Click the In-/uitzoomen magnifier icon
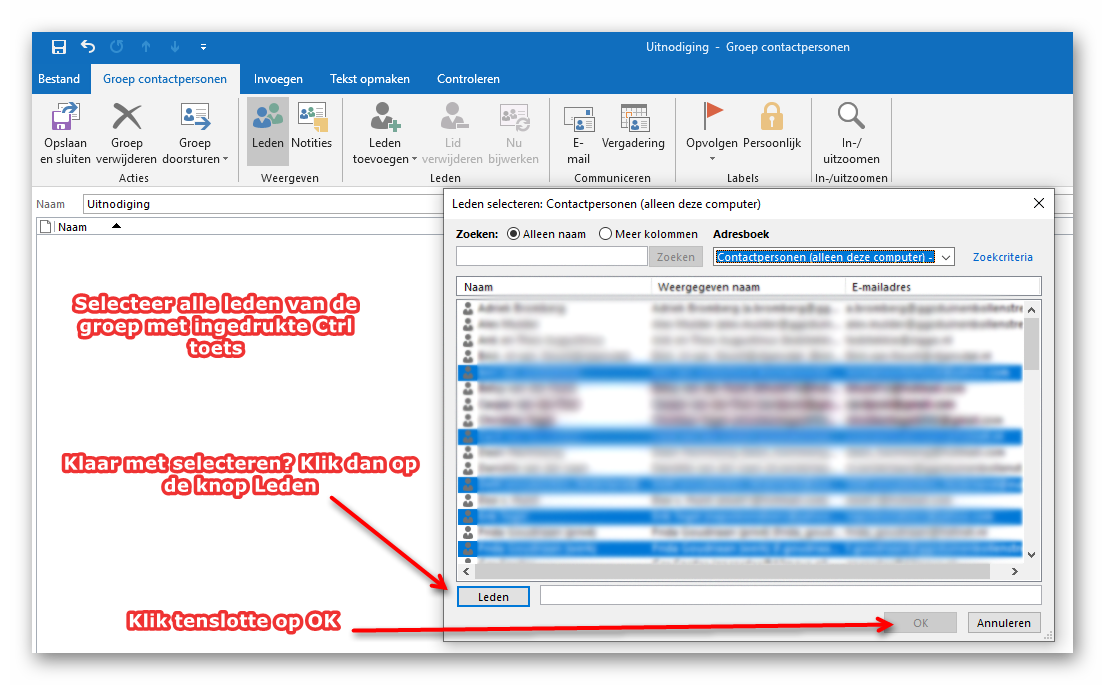Image resolution: width=1105 pixels, height=685 pixels. pyautogui.click(x=851, y=118)
